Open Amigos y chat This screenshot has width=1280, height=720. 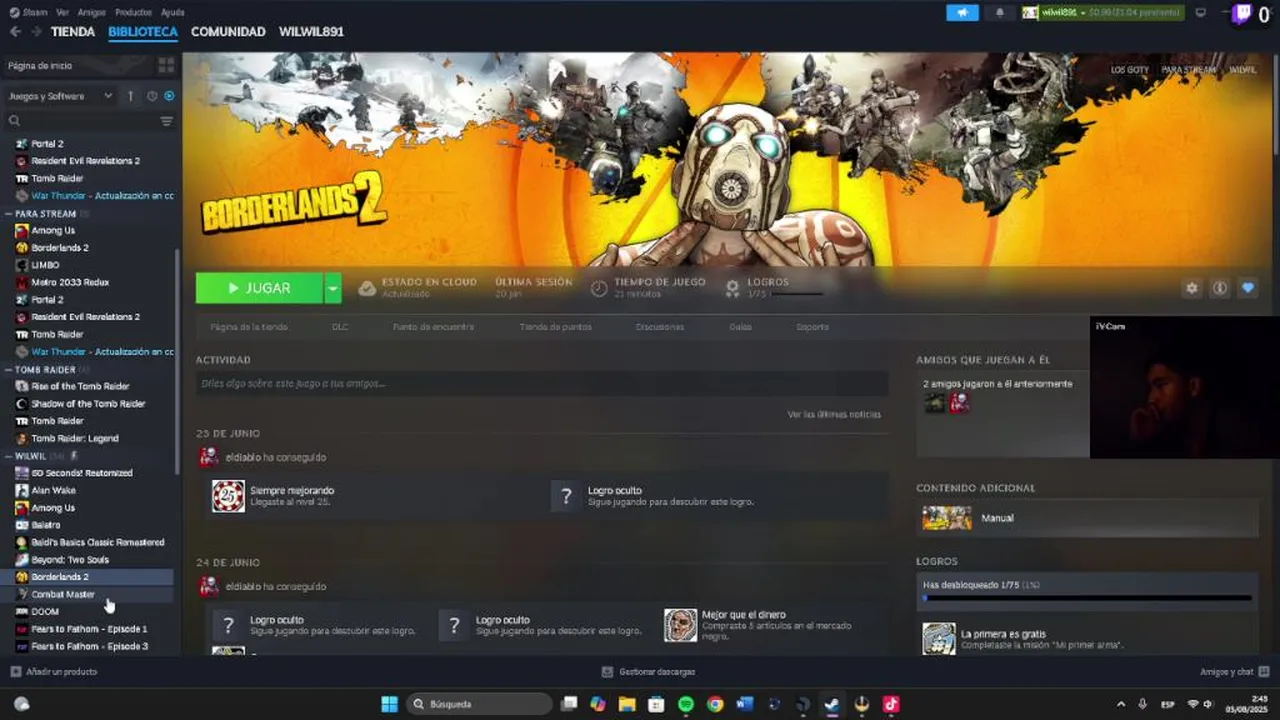point(1234,672)
